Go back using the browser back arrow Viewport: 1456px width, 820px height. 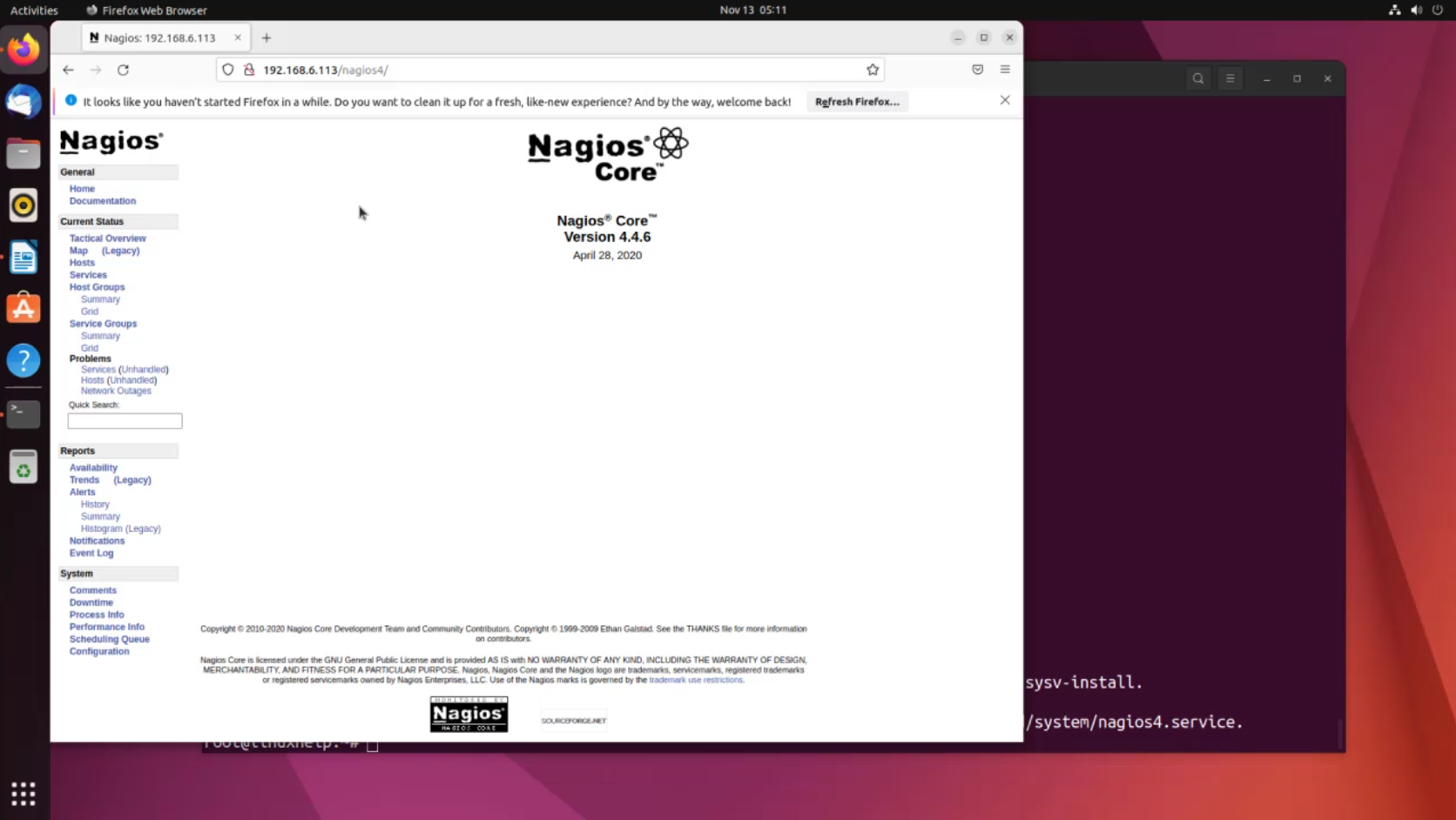tap(68, 70)
